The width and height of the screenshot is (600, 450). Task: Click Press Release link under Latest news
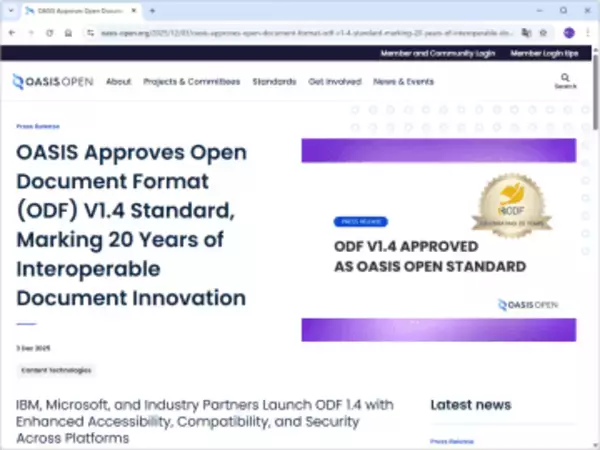pyautogui.click(x=452, y=441)
